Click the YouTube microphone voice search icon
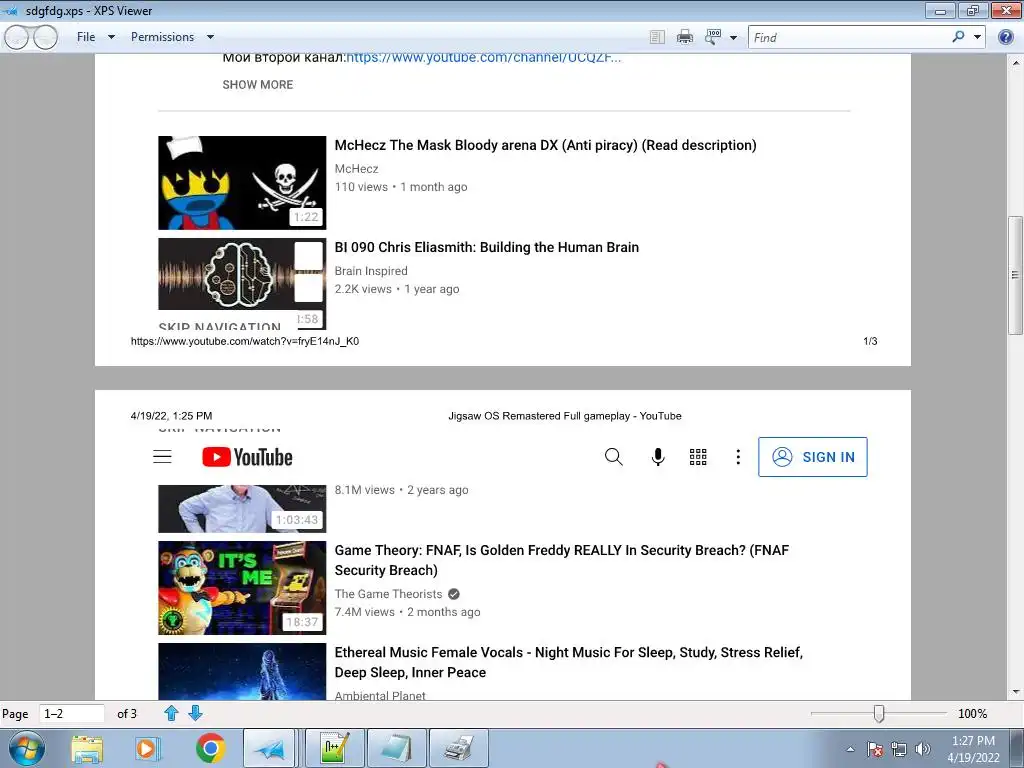The image size is (1024, 768). [658, 456]
